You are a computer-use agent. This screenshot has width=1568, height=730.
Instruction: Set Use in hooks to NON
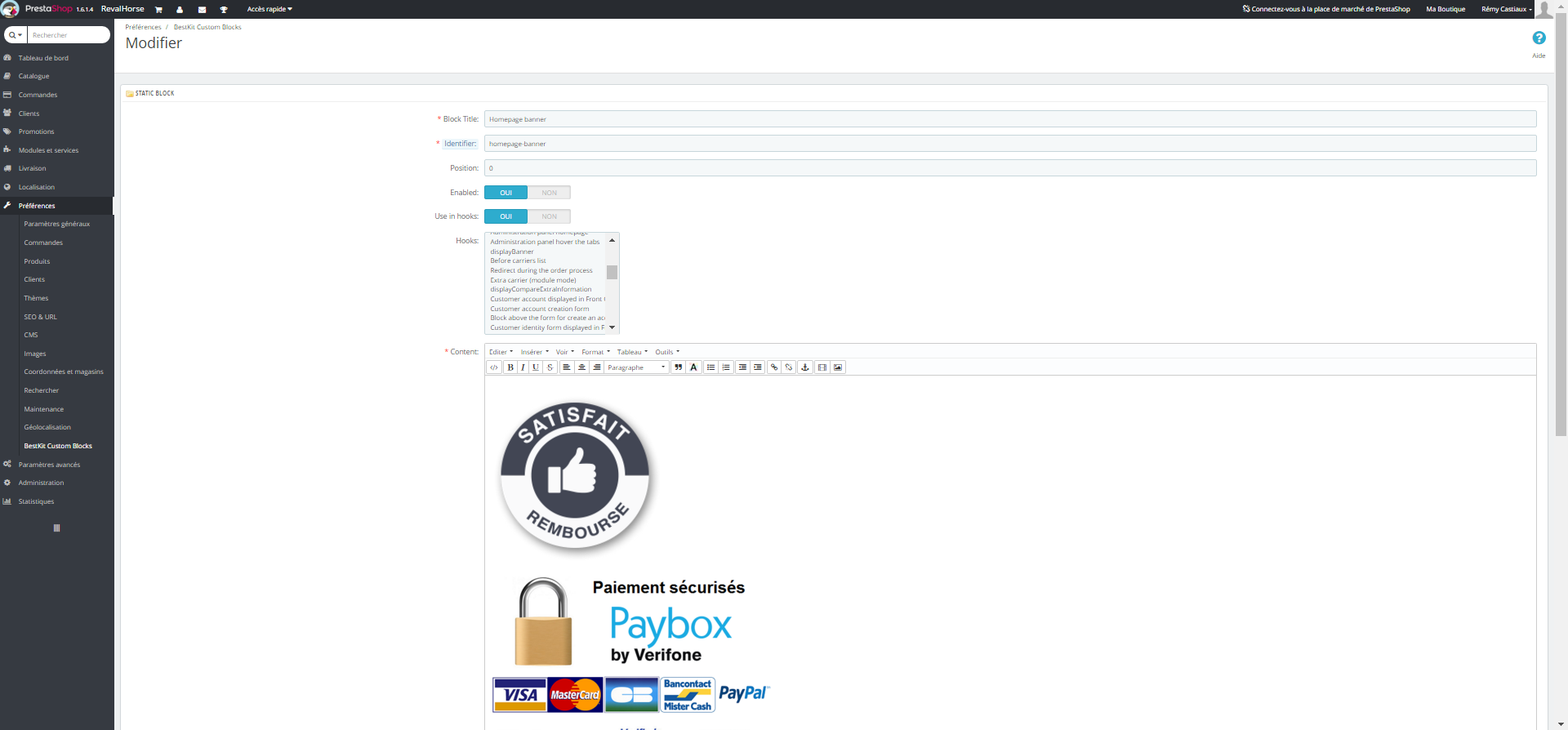[x=549, y=216]
